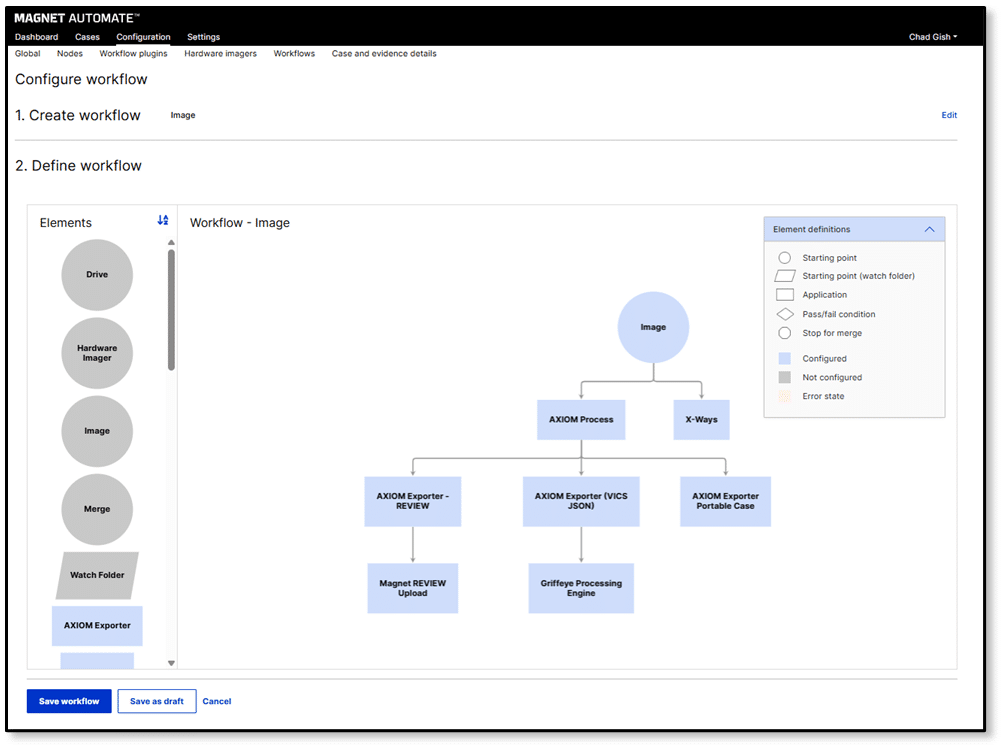
Task: Select the Image element in Elements panel
Action: click(x=97, y=431)
